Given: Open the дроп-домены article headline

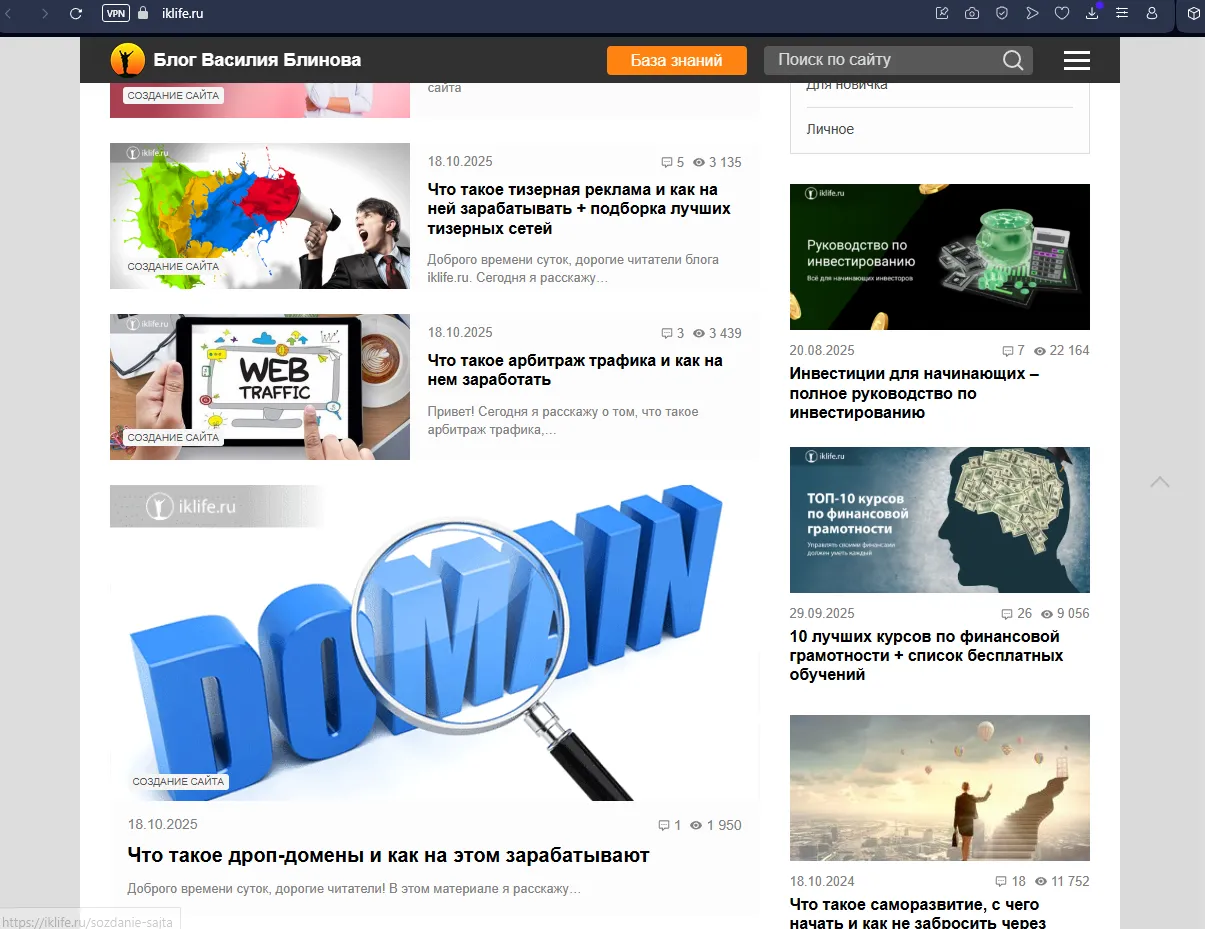Looking at the screenshot, I should tap(389, 855).
